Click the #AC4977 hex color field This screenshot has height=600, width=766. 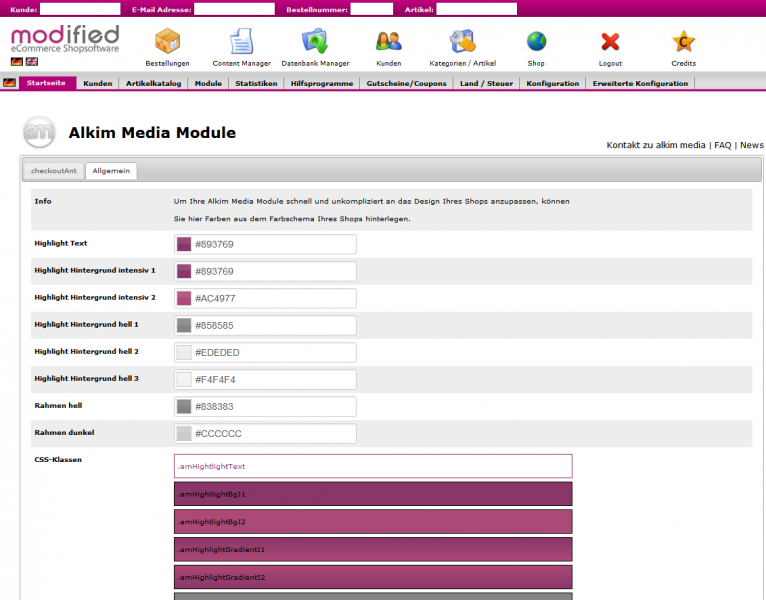click(265, 298)
